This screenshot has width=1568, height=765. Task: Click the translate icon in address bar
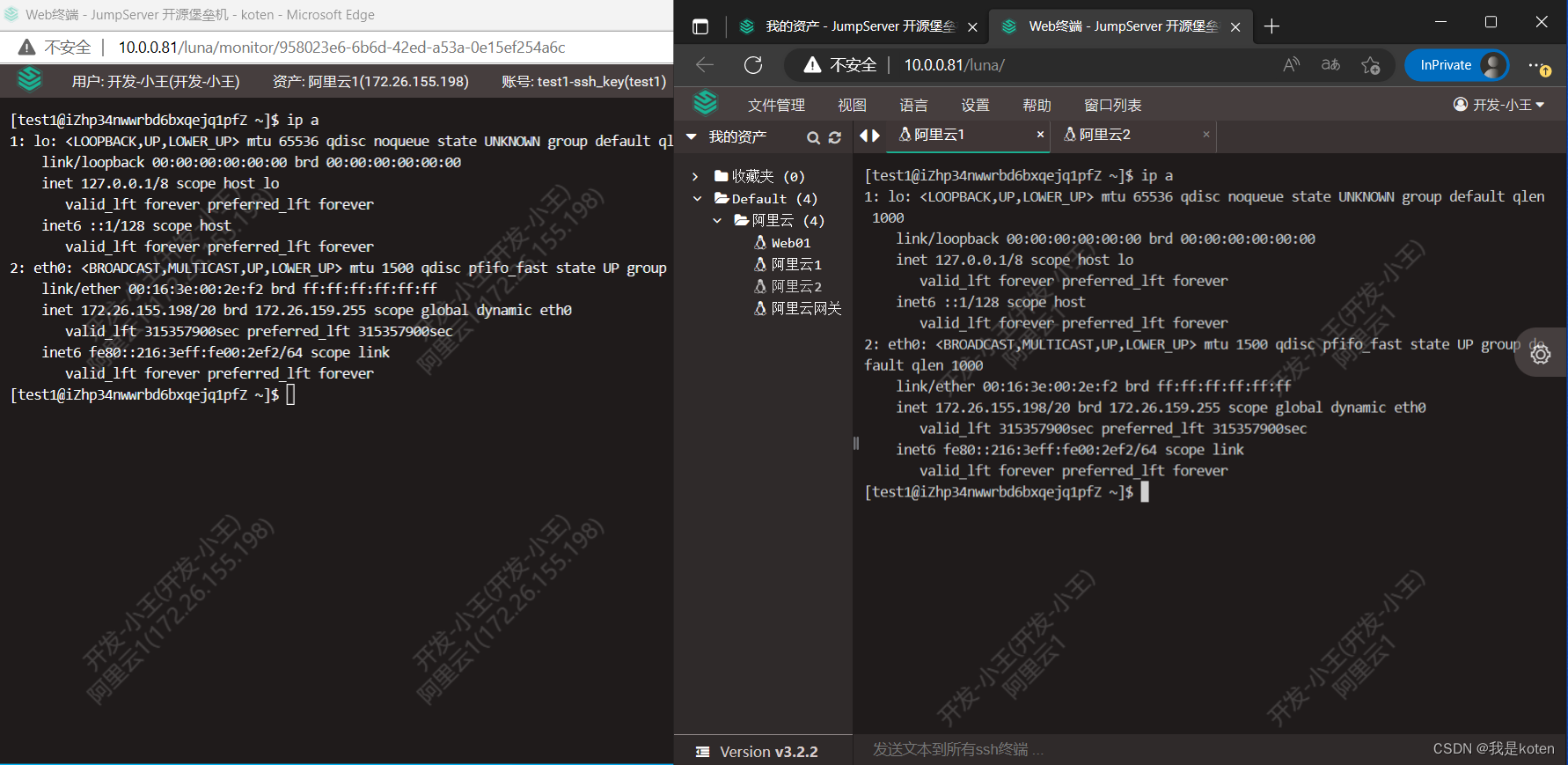[1331, 64]
